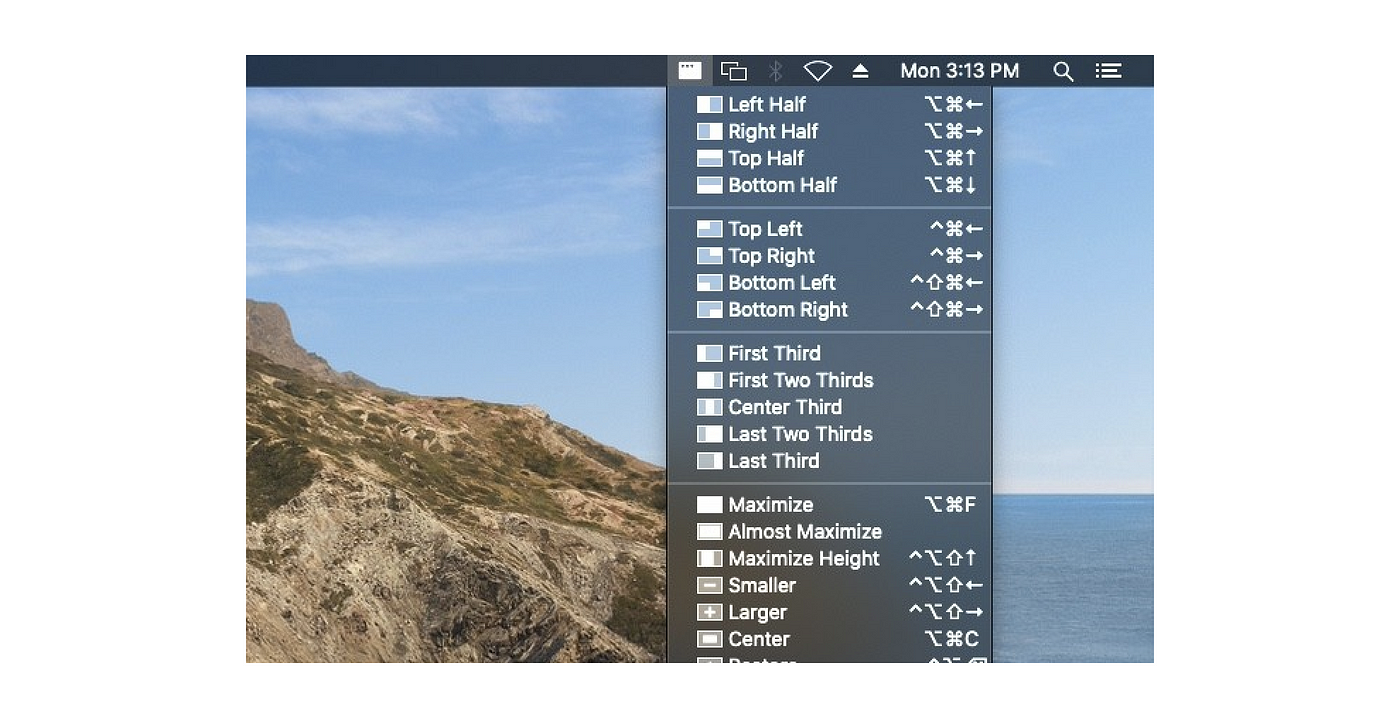Click the Bottom Right quarter icon
Screen dimensions: 1400x718
coord(709,310)
